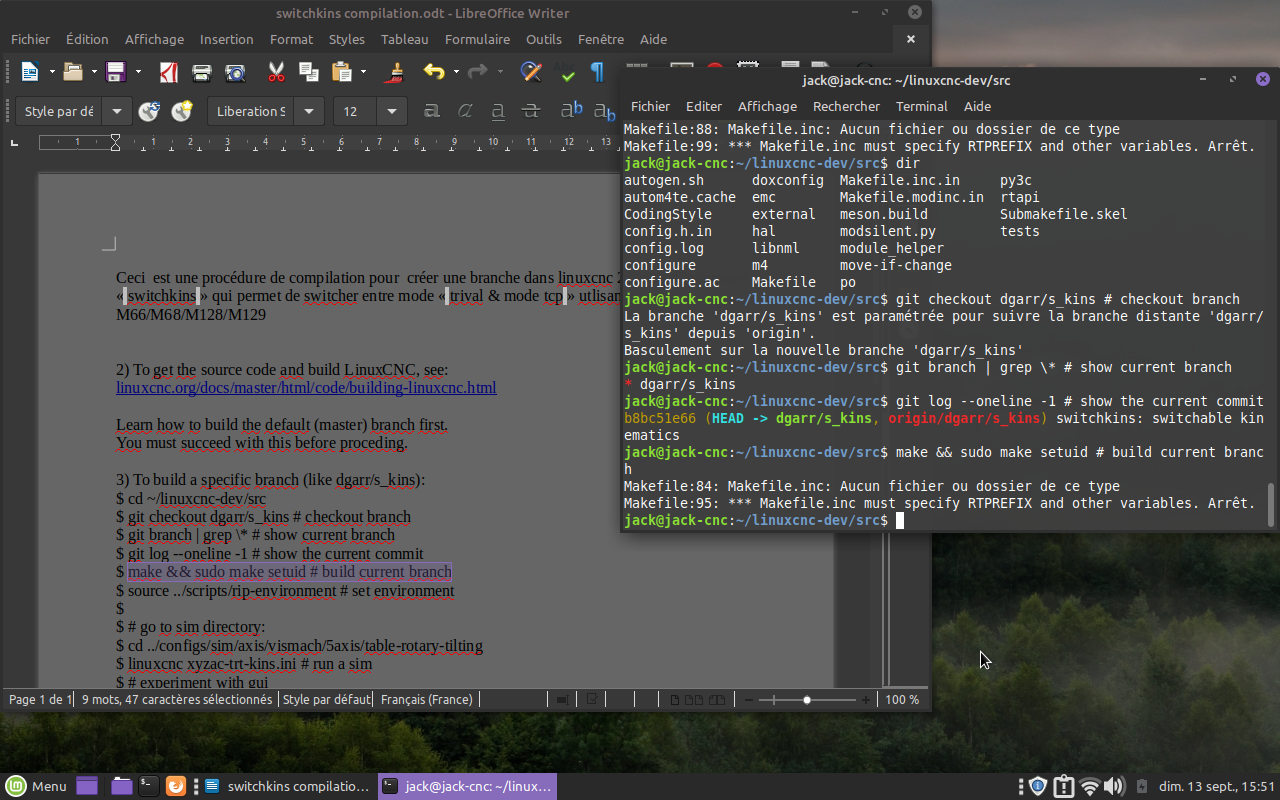
Task: Click the New style from selection icon
Action: pos(182,111)
